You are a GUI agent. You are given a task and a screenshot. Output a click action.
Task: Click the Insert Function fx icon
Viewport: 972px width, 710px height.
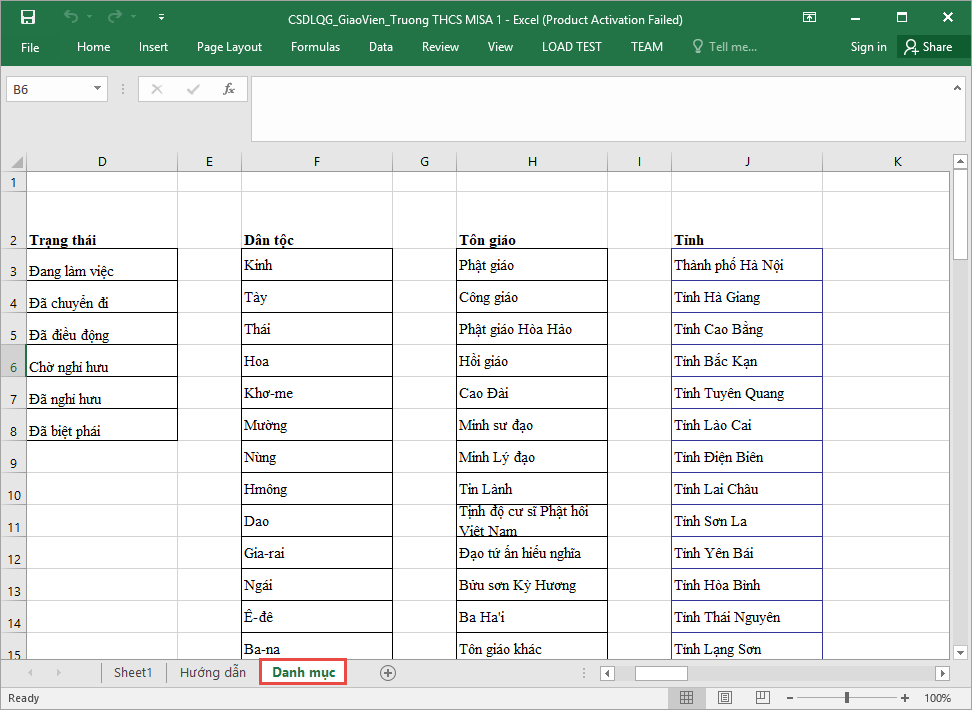[229, 89]
